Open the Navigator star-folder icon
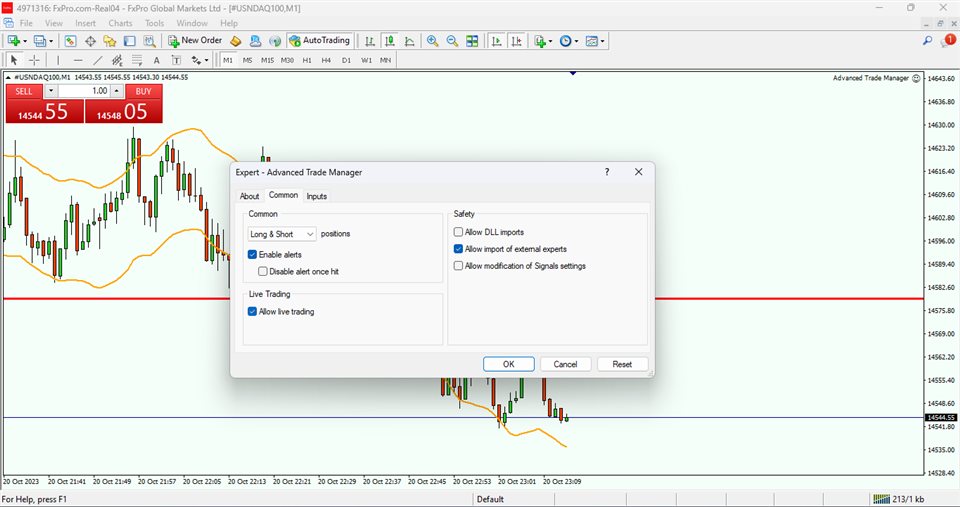Screen dimensions: 960x507 (x=110, y=41)
